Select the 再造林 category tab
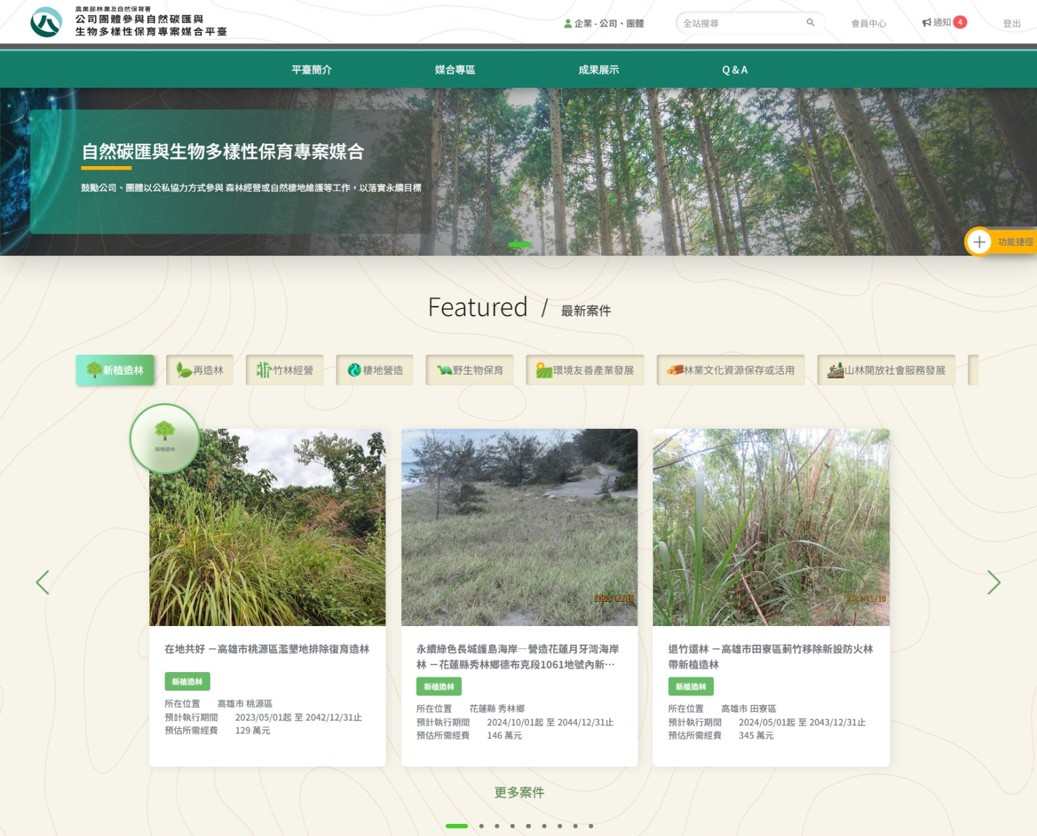Screen dimensions: 1037x836 pyautogui.click(x=200, y=370)
